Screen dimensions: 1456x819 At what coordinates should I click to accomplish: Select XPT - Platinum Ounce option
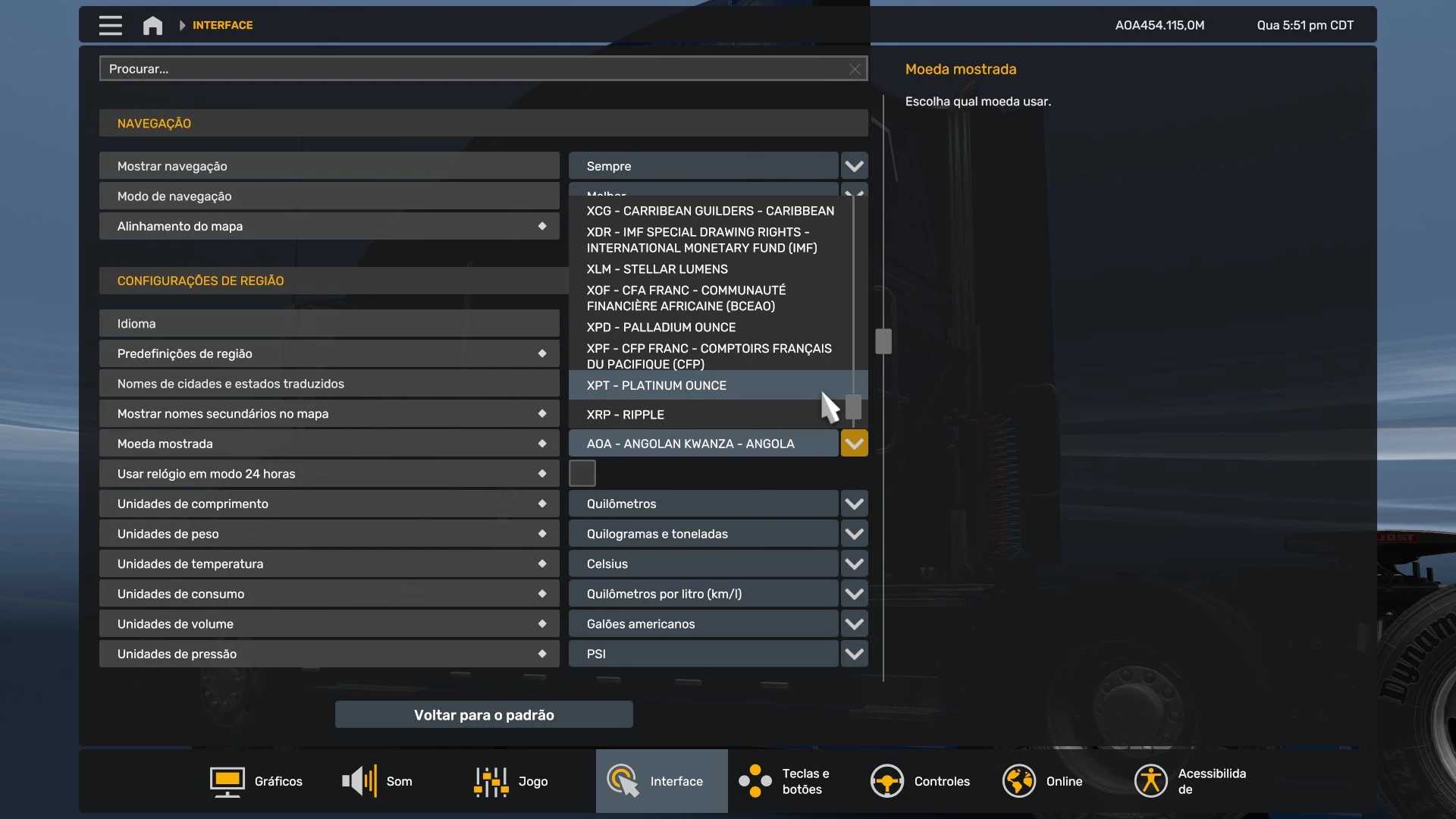[x=656, y=385]
